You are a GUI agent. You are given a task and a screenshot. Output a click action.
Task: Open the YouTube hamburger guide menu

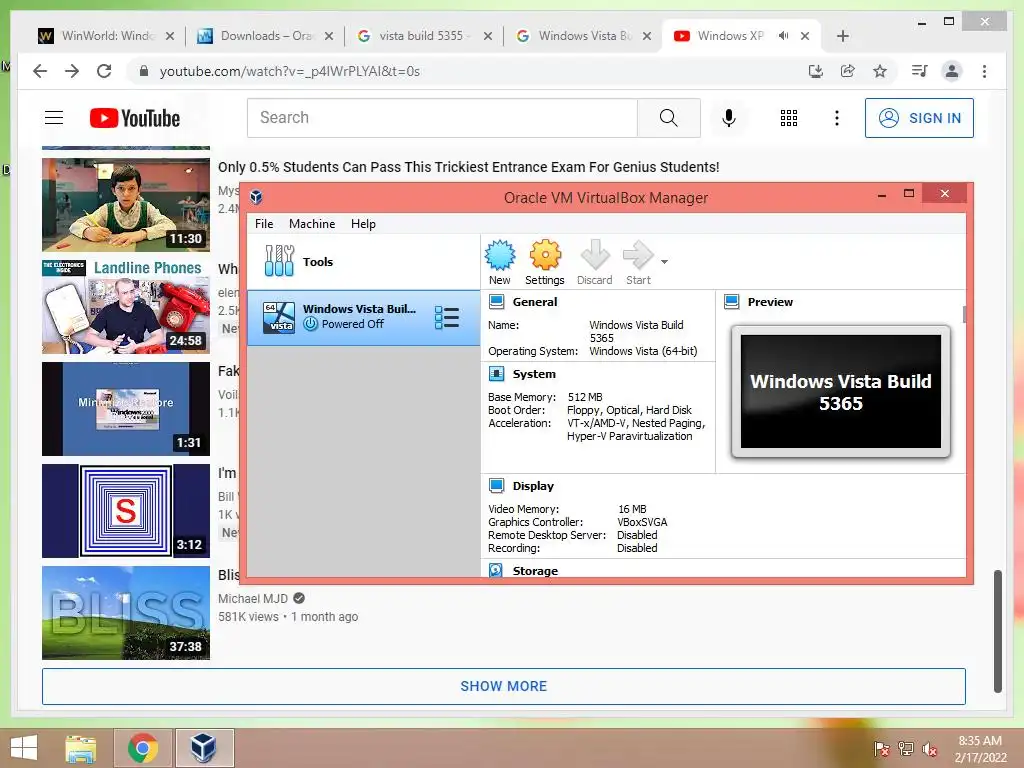[54, 118]
